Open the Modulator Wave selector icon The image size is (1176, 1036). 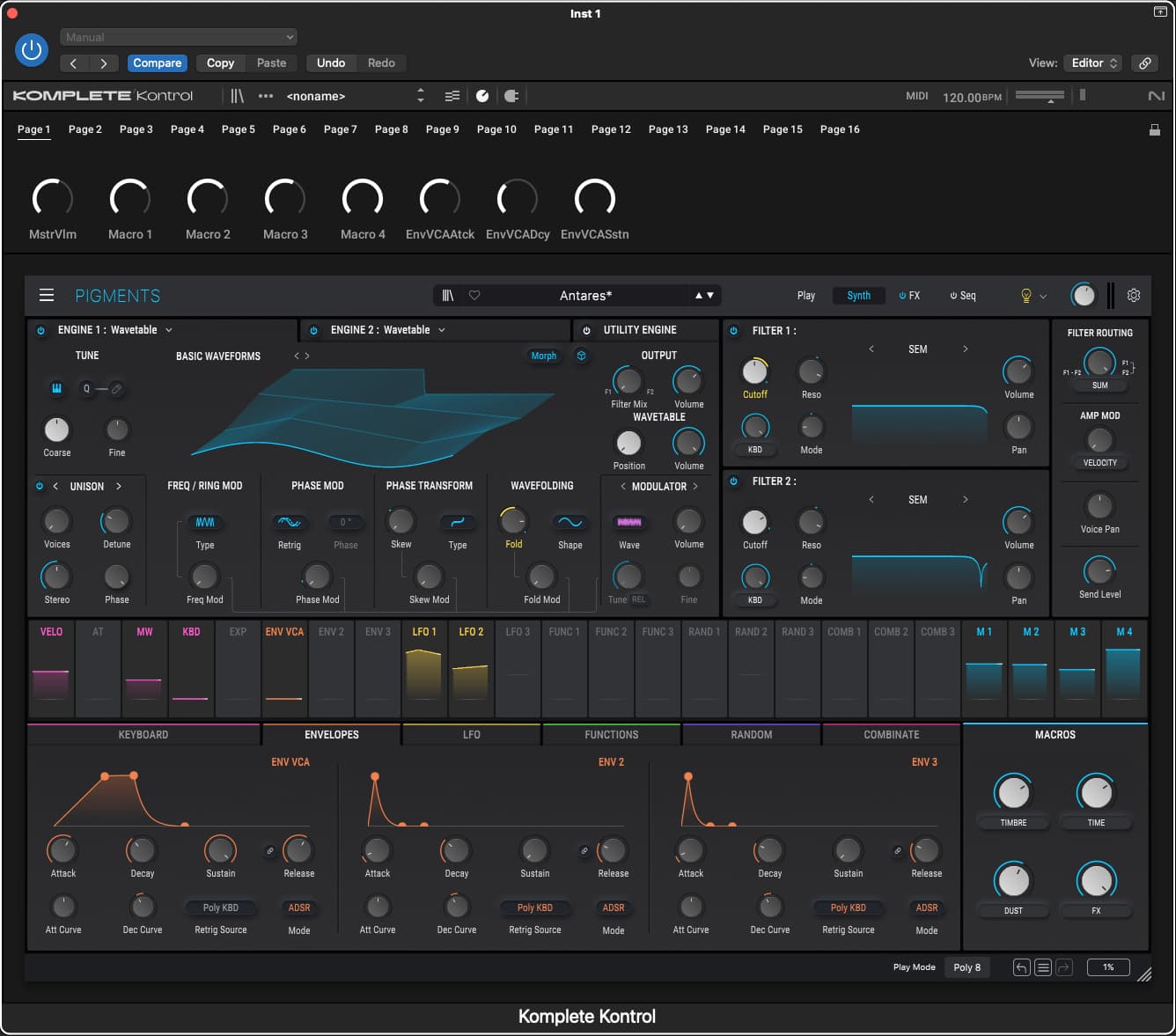[629, 522]
